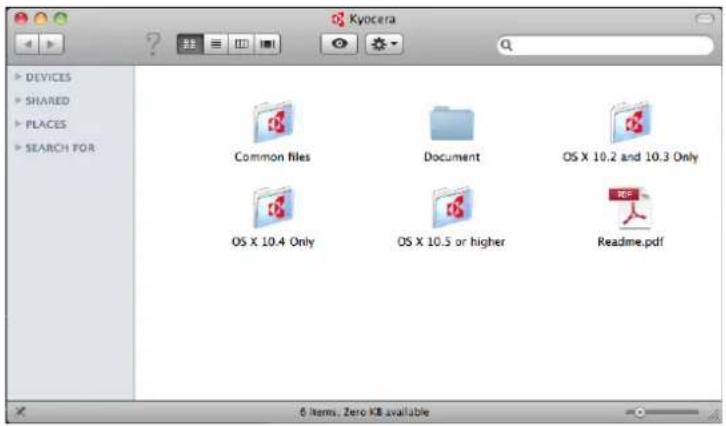The height and width of the screenshot is (426, 726).
Task: Click the Finder search field
Action: pyautogui.click(x=606, y=45)
